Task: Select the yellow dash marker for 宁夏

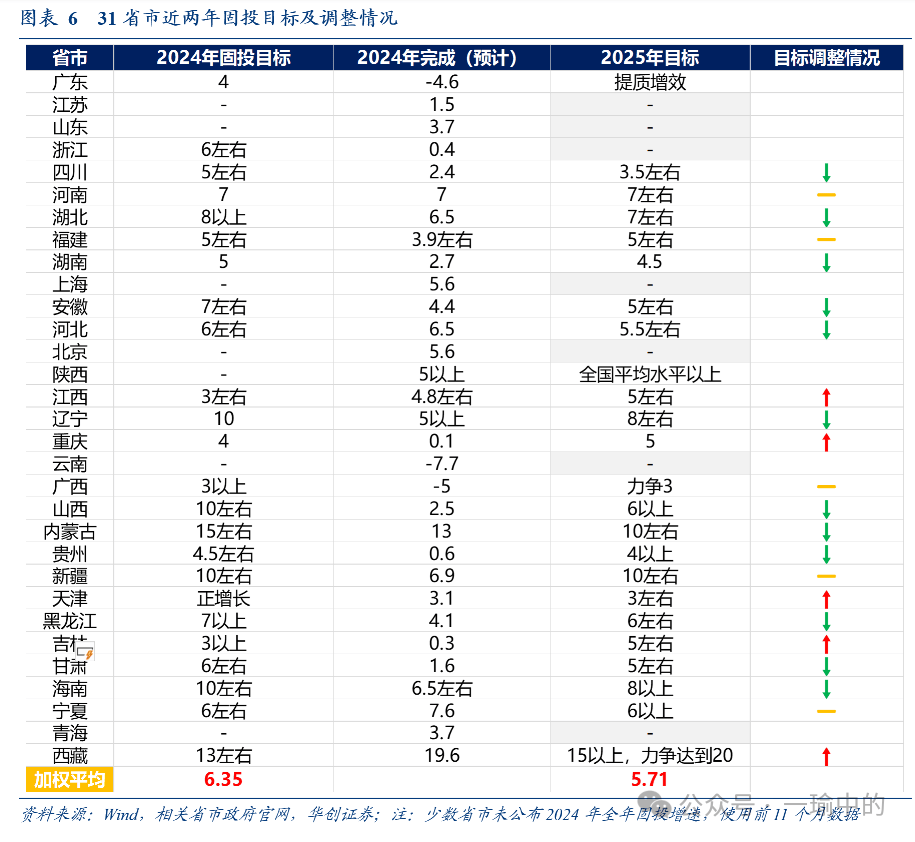Action: (825, 711)
